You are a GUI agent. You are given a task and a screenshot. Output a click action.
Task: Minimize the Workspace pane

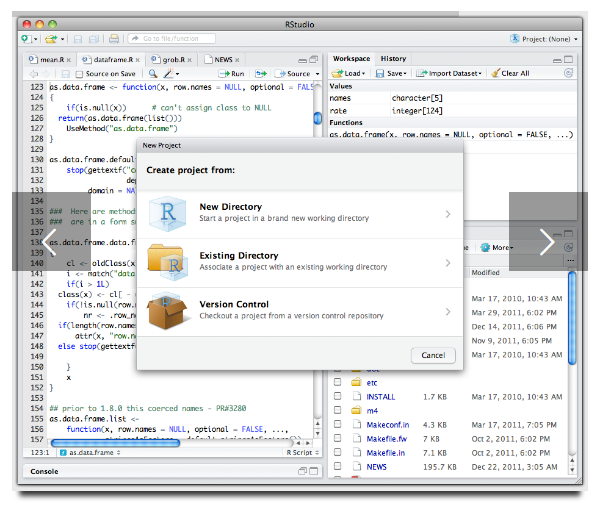coord(558,60)
